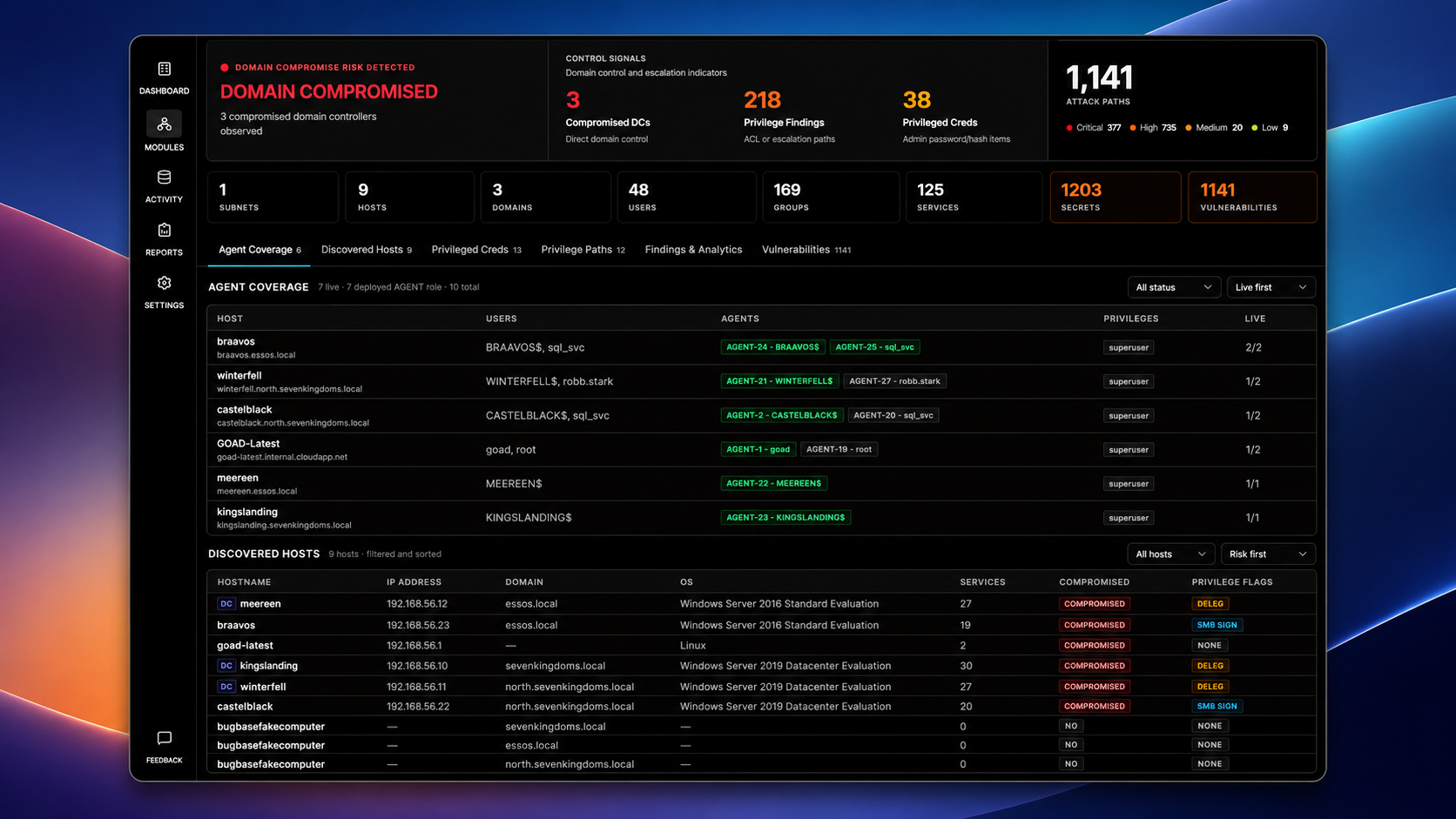
Task: Click the AGENT-24 - BRAAVOS$ agent tag
Action: [x=772, y=347]
